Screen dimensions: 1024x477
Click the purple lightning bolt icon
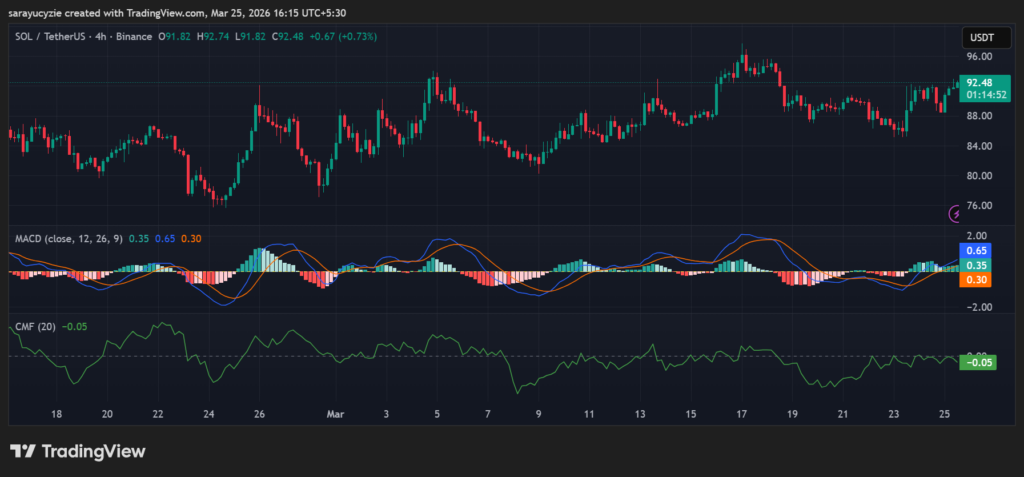957,213
